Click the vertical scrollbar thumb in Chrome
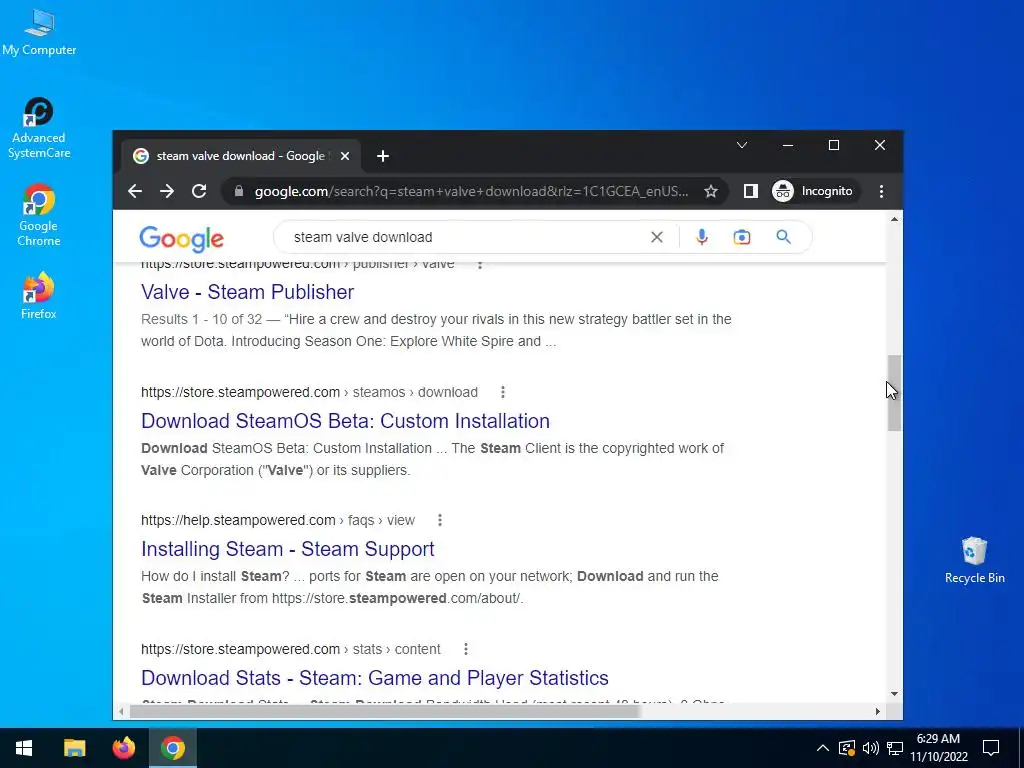Image resolution: width=1024 pixels, height=768 pixels. coord(894,393)
